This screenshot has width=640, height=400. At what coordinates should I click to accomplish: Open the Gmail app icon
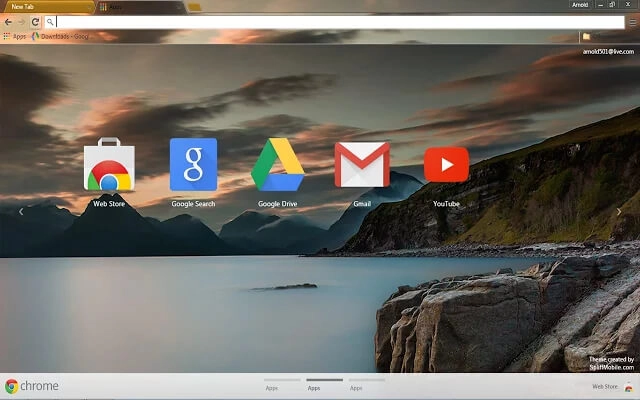[x=362, y=164]
